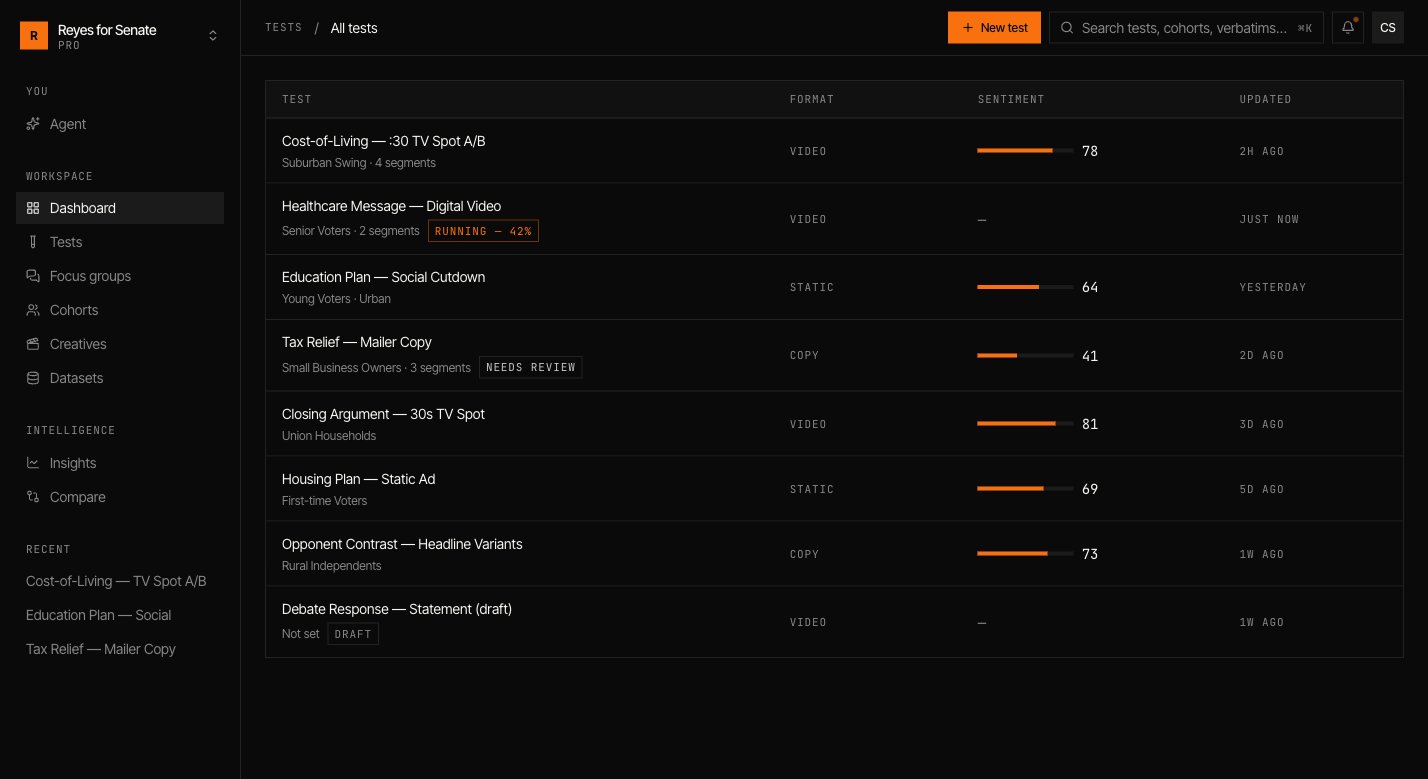Viewport: 1428px width, 779px height.
Task: Click the sentiment bar scoring 64
Action: (1025, 287)
